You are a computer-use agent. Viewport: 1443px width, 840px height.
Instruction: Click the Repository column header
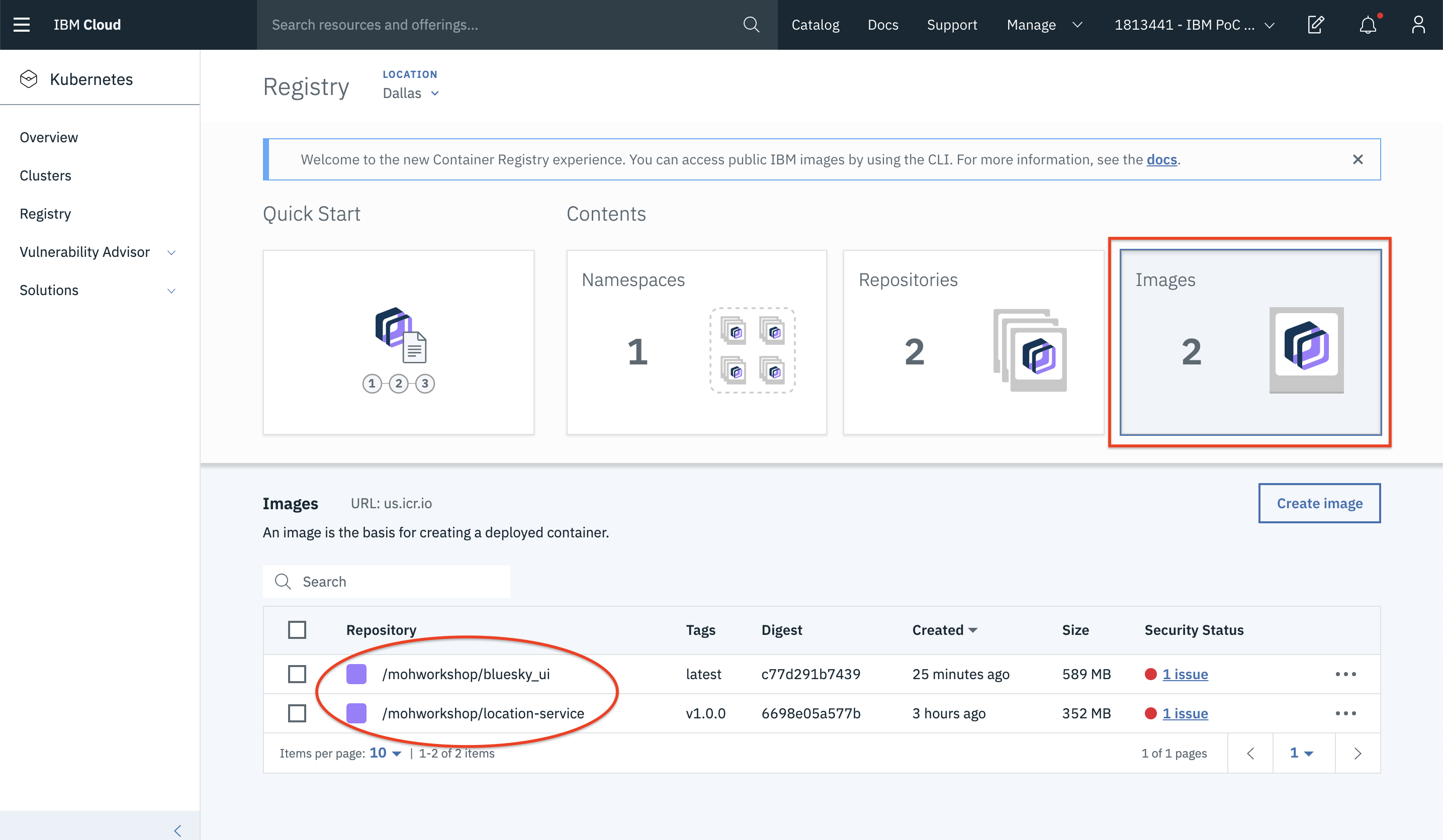381,630
